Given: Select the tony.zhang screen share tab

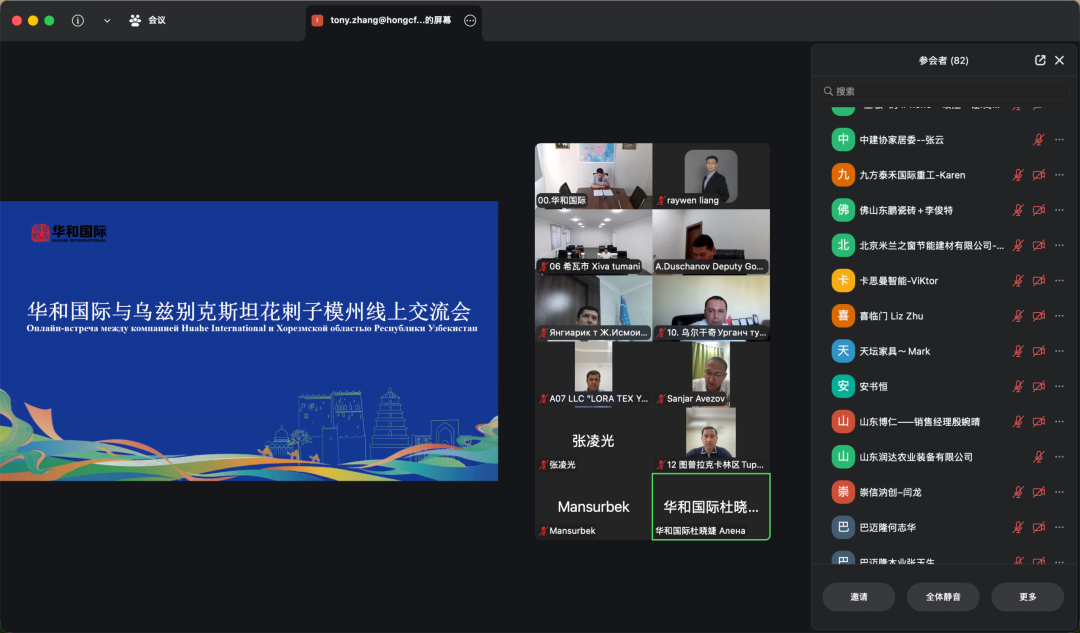Looking at the screenshot, I should pos(391,21).
